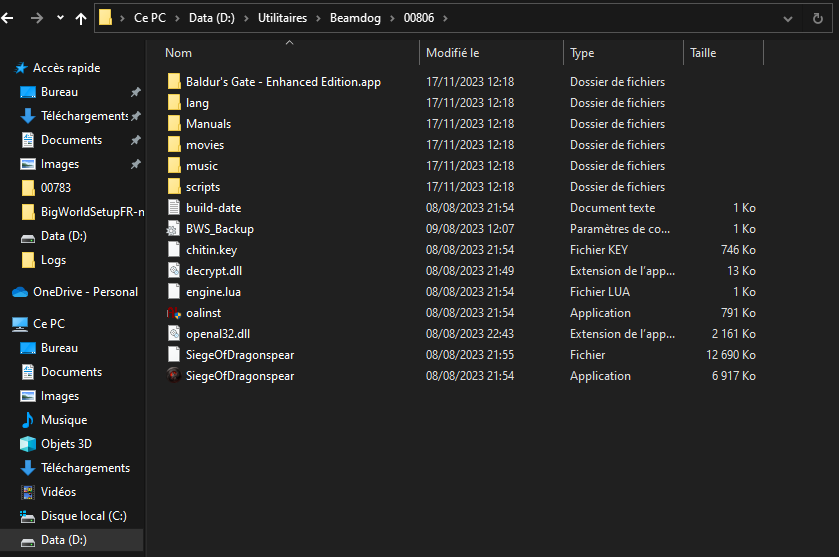Select the Manuals folder icon

coord(174,124)
